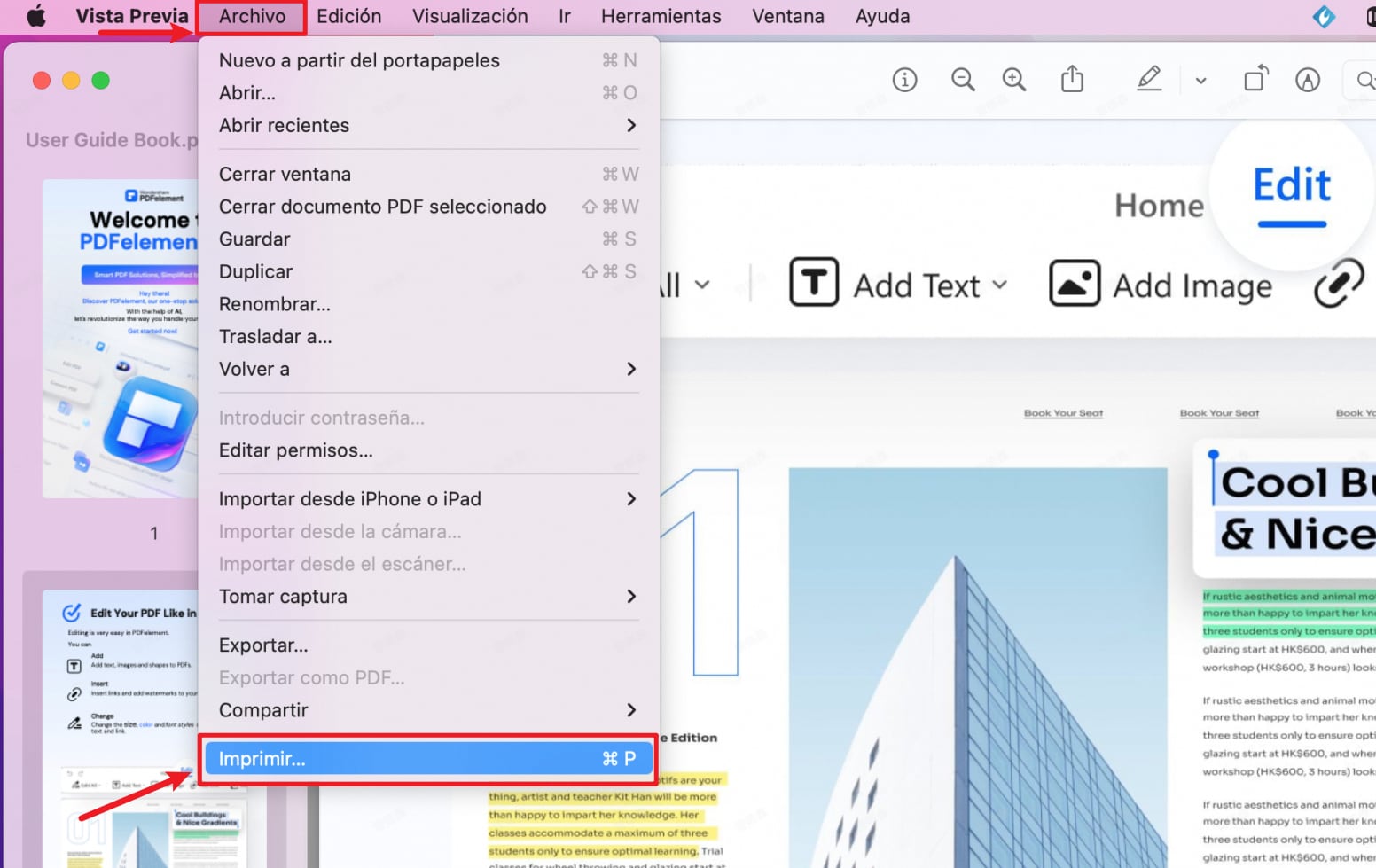The image size is (1376, 868).
Task: Click the User Guide Book file title
Action: point(112,140)
